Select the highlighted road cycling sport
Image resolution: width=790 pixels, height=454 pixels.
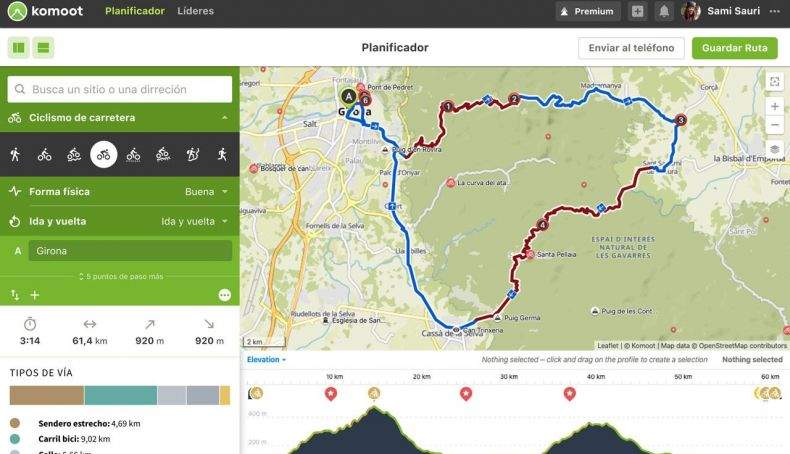(x=104, y=154)
